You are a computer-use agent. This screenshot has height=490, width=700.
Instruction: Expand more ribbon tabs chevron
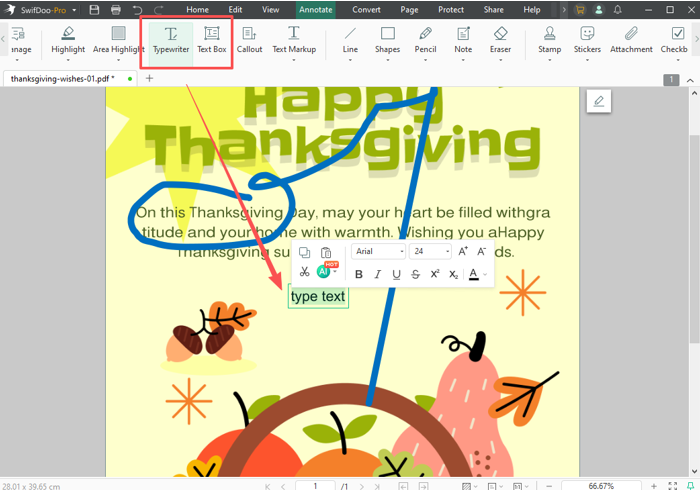(564, 9)
